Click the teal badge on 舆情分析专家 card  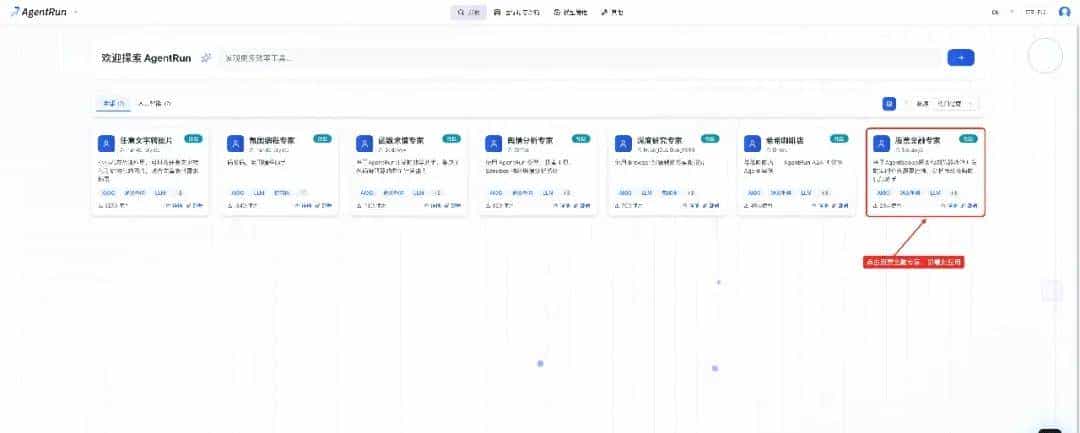point(581,138)
